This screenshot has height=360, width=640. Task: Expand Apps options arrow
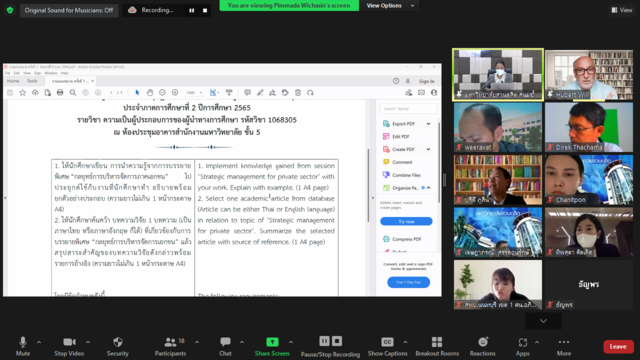click(x=537, y=342)
